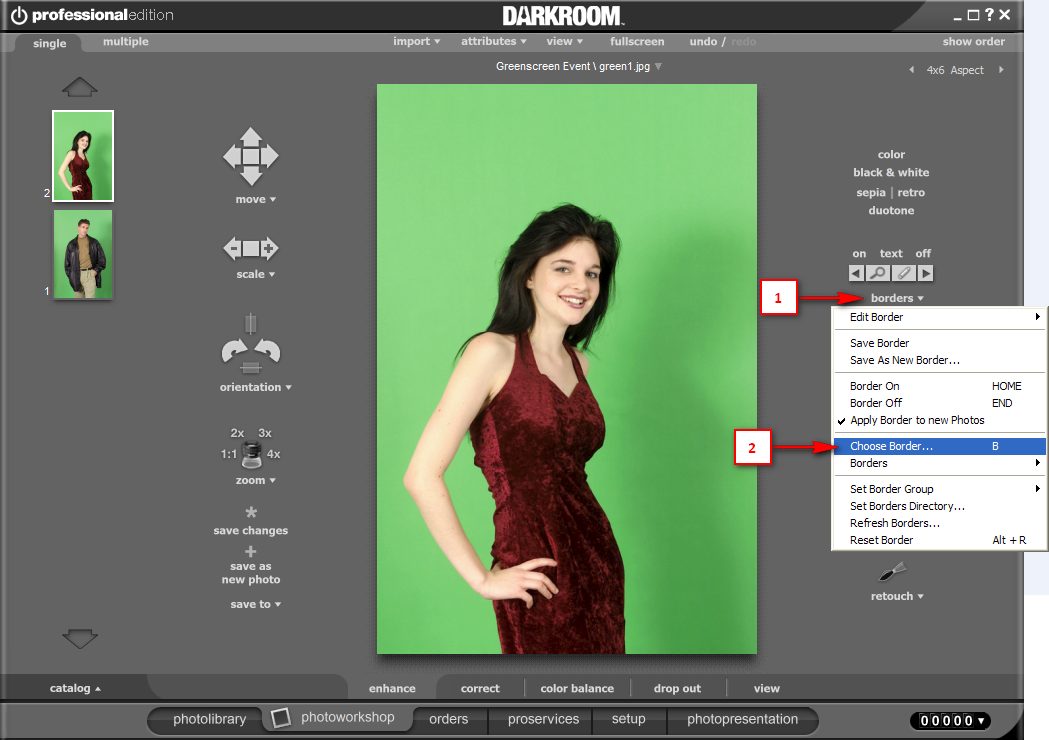
Task: Select the man in jacket thumbnail
Action: tap(83, 254)
